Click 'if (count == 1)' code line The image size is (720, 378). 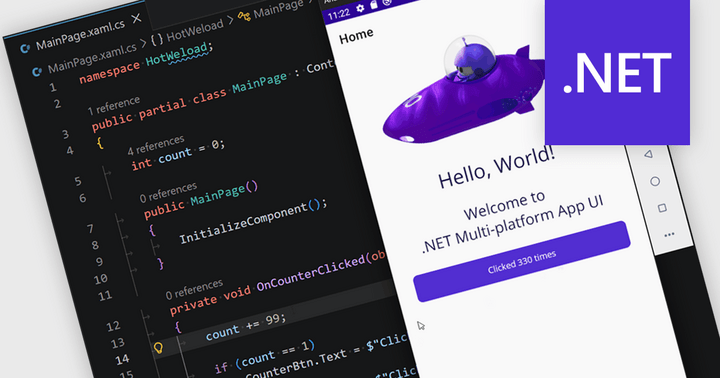click(x=265, y=355)
